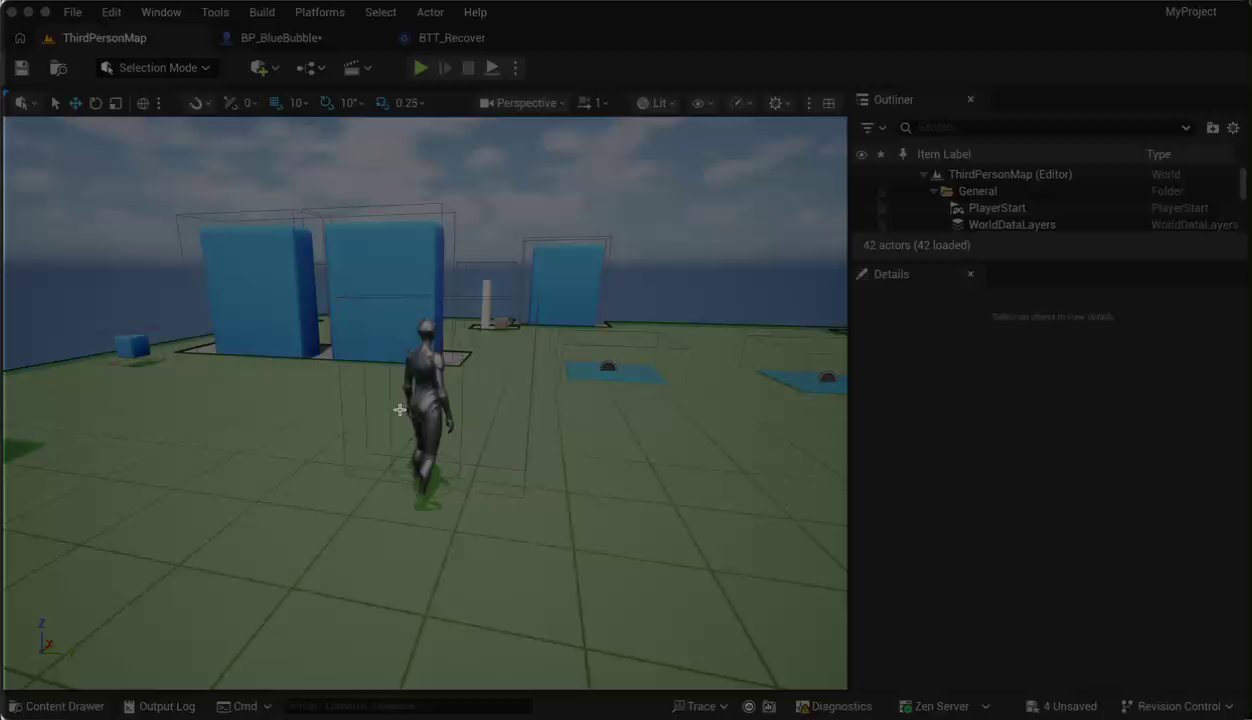The image size is (1252, 720).
Task: Activate the Scale gizmo tool
Action: tap(116, 103)
